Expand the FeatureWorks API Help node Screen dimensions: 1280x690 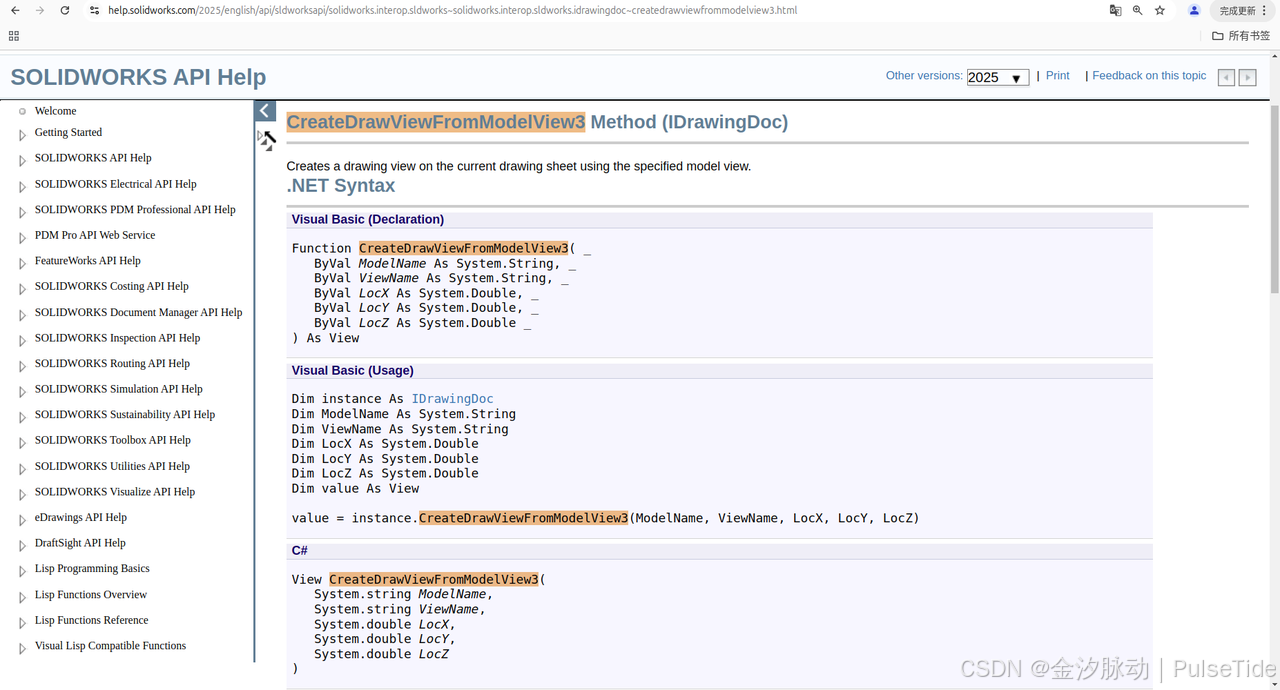(x=22, y=263)
